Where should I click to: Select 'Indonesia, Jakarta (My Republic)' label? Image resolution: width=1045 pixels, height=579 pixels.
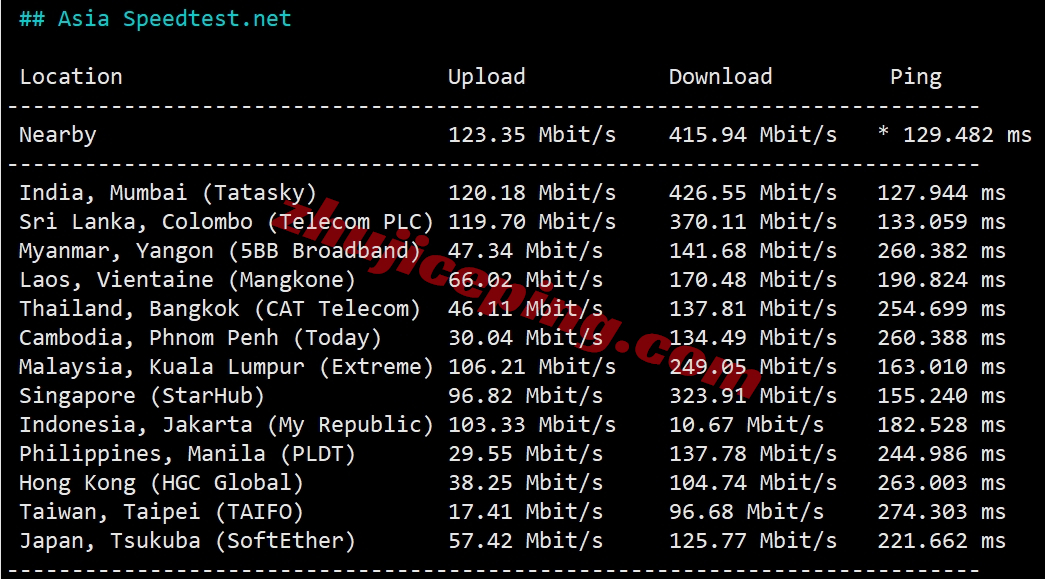point(227,425)
